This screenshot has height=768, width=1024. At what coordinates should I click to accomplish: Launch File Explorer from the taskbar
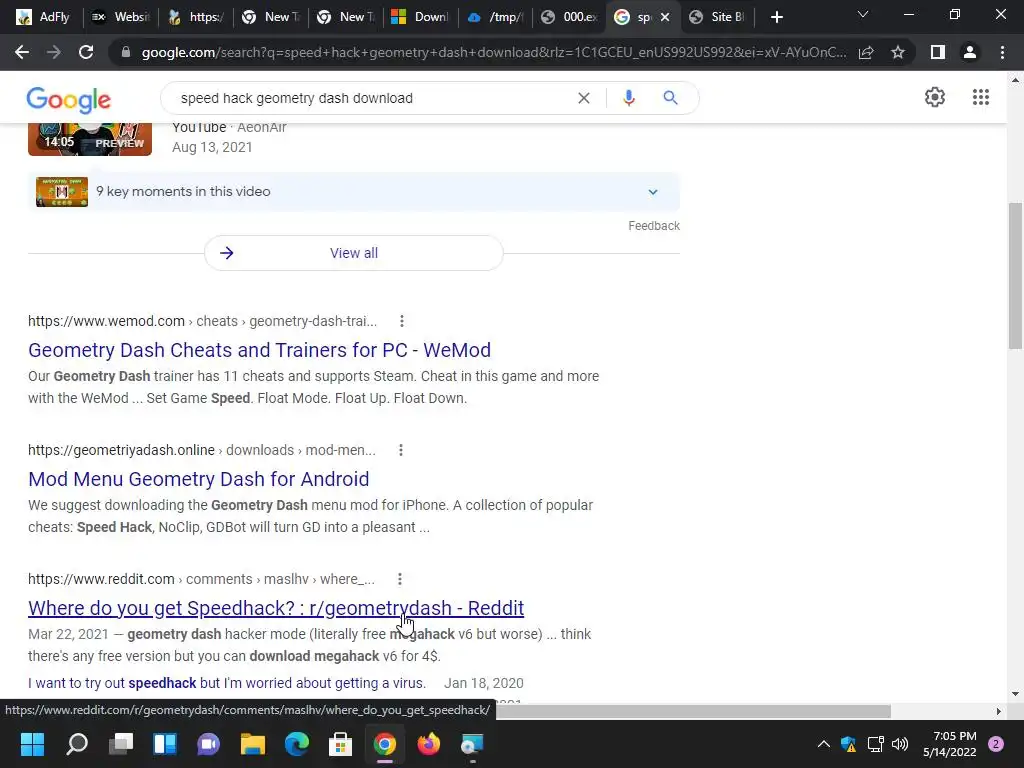(253, 744)
